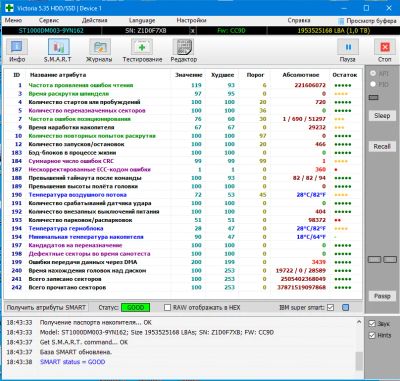Click the Худшее column header
Image resolution: width=400 pixels, height=381 pixels.
tap(222, 75)
